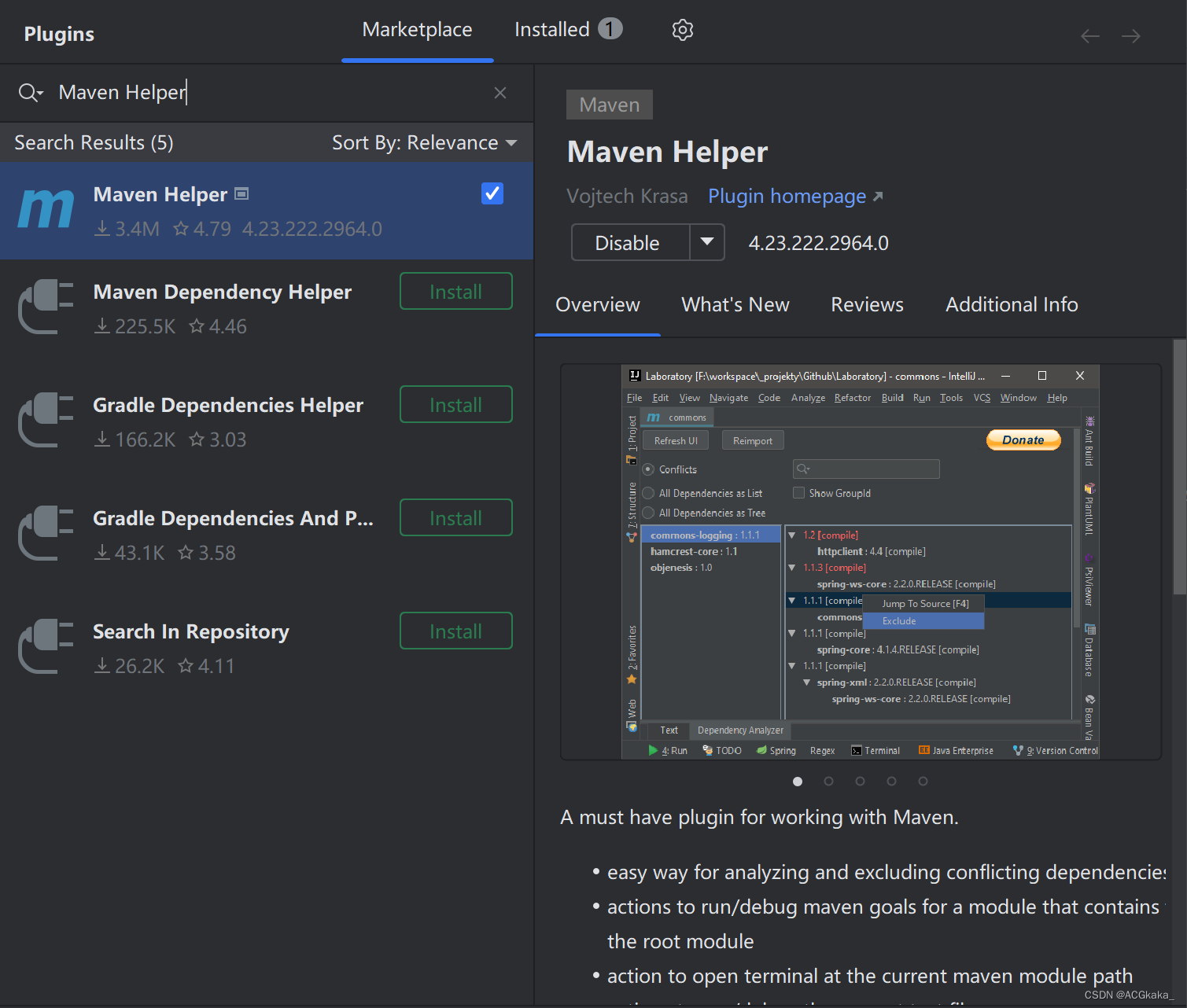The width and height of the screenshot is (1187, 1008).
Task: Expand the Disable button dropdown arrow
Action: (707, 242)
